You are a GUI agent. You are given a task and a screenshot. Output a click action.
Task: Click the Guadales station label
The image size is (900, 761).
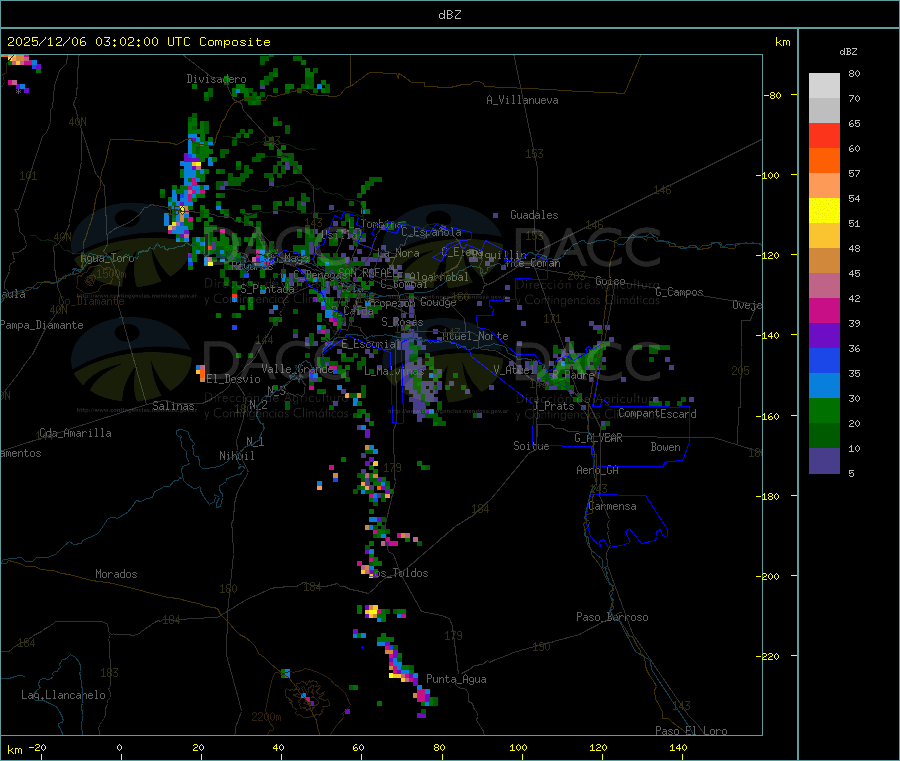coord(534,215)
